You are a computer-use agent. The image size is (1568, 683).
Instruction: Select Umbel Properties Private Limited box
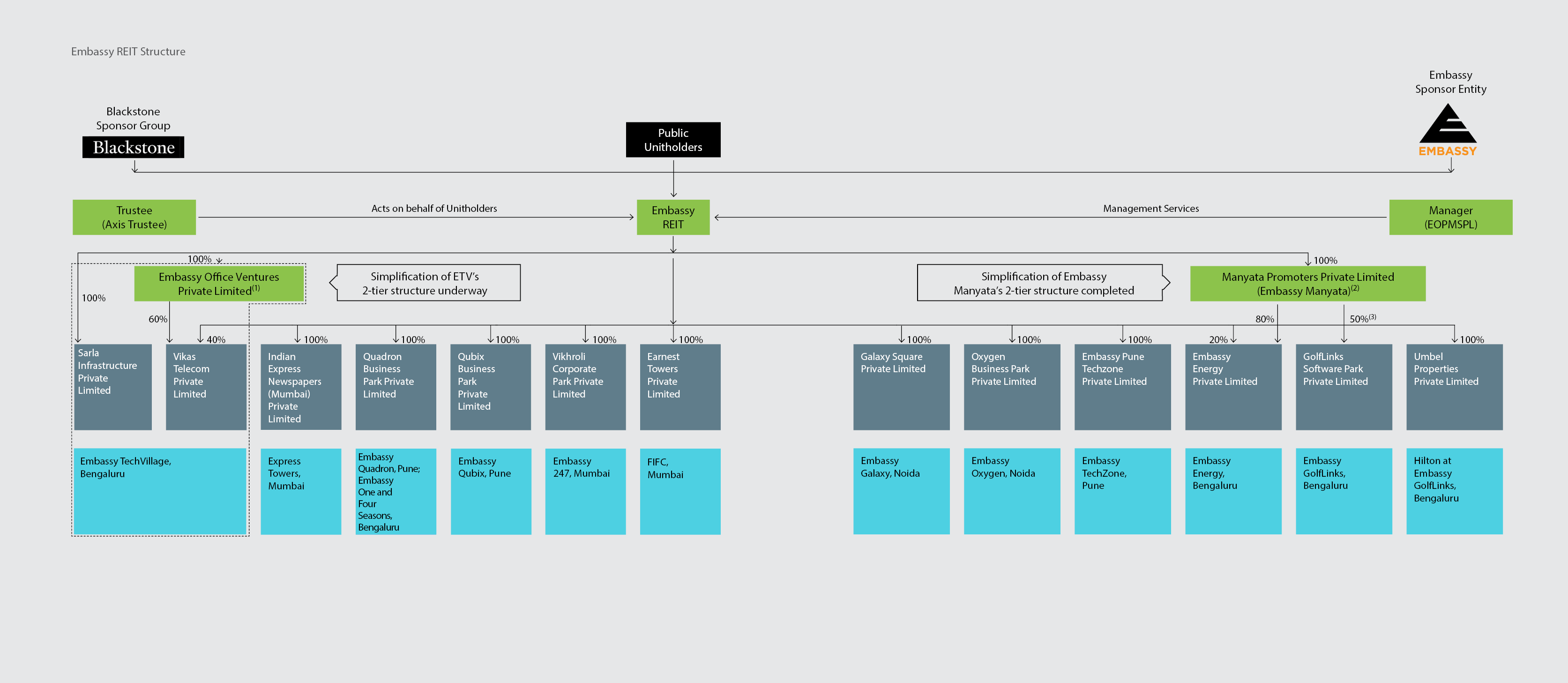pyautogui.click(x=1455, y=387)
